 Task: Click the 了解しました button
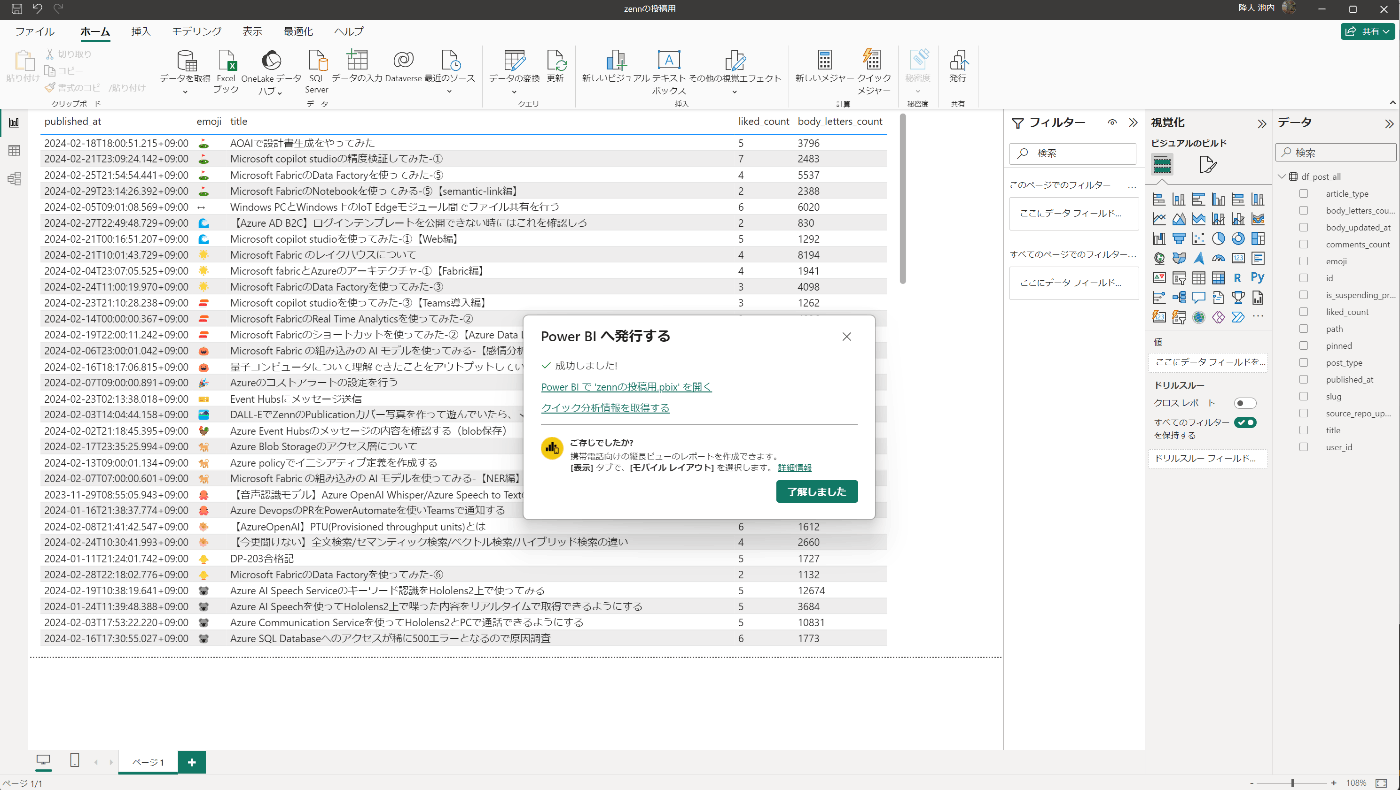817,491
